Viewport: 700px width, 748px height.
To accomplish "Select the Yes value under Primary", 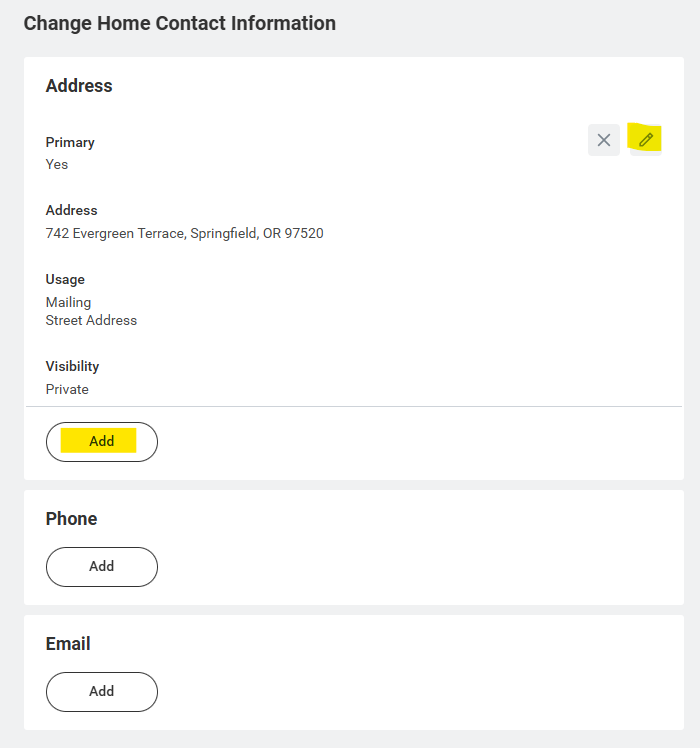I will [x=57, y=164].
